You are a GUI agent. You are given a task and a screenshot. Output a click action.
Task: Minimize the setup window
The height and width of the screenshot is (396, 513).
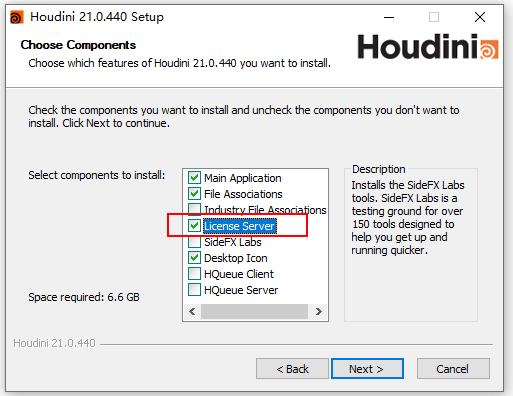point(389,17)
